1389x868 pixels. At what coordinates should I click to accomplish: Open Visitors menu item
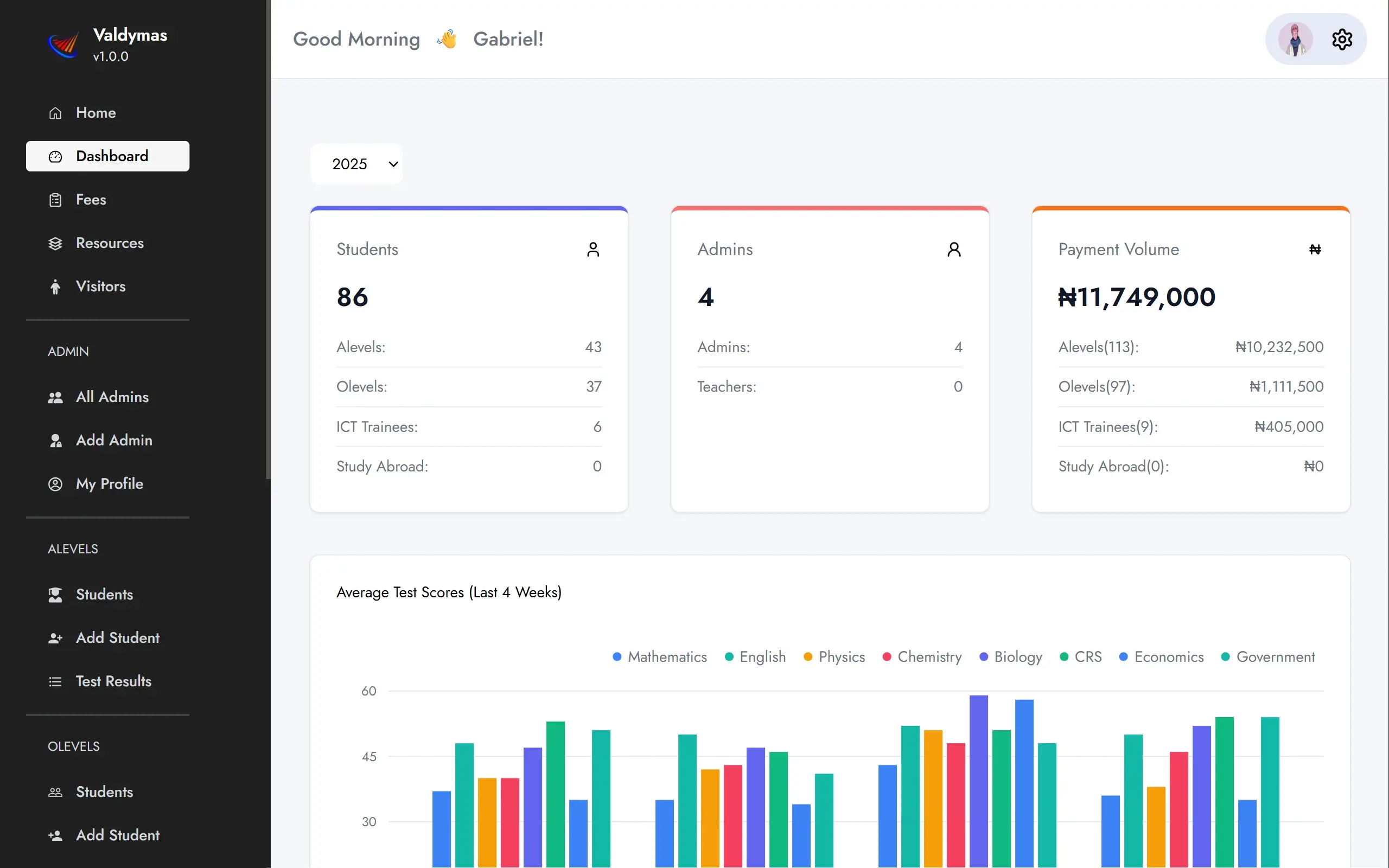(x=107, y=286)
